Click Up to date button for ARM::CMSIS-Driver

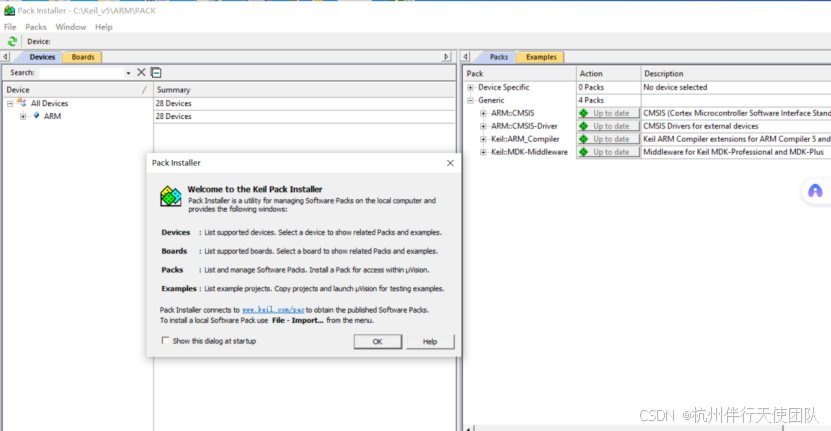pos(608,126)
